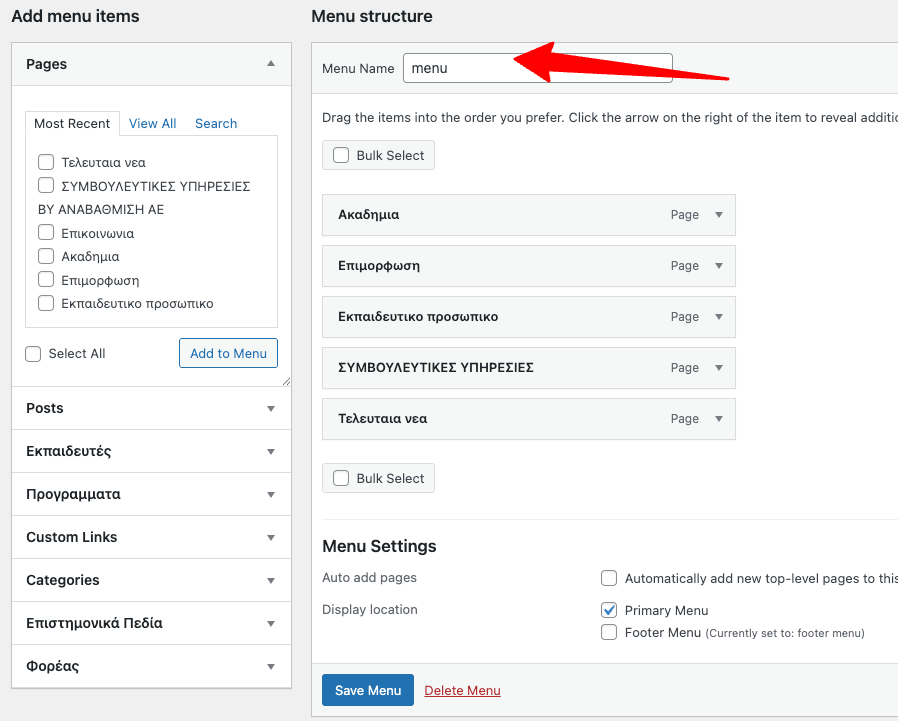Click the Delete Menu link
This screenshot has height=721, width=898.
pos(462,690)
